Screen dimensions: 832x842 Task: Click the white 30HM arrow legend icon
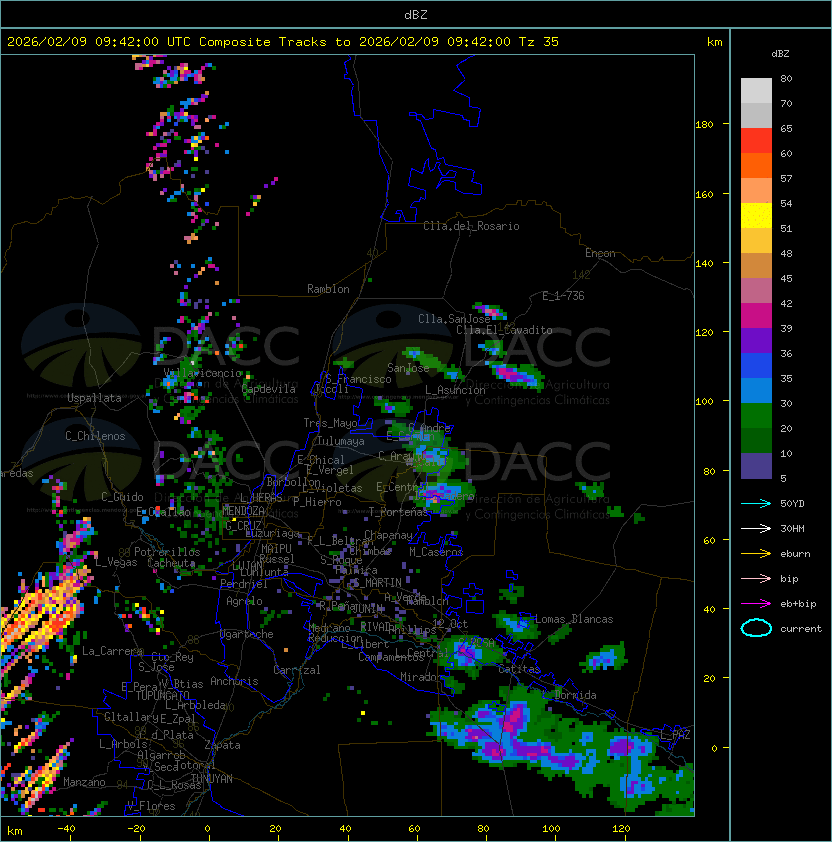tap(756, 528)
